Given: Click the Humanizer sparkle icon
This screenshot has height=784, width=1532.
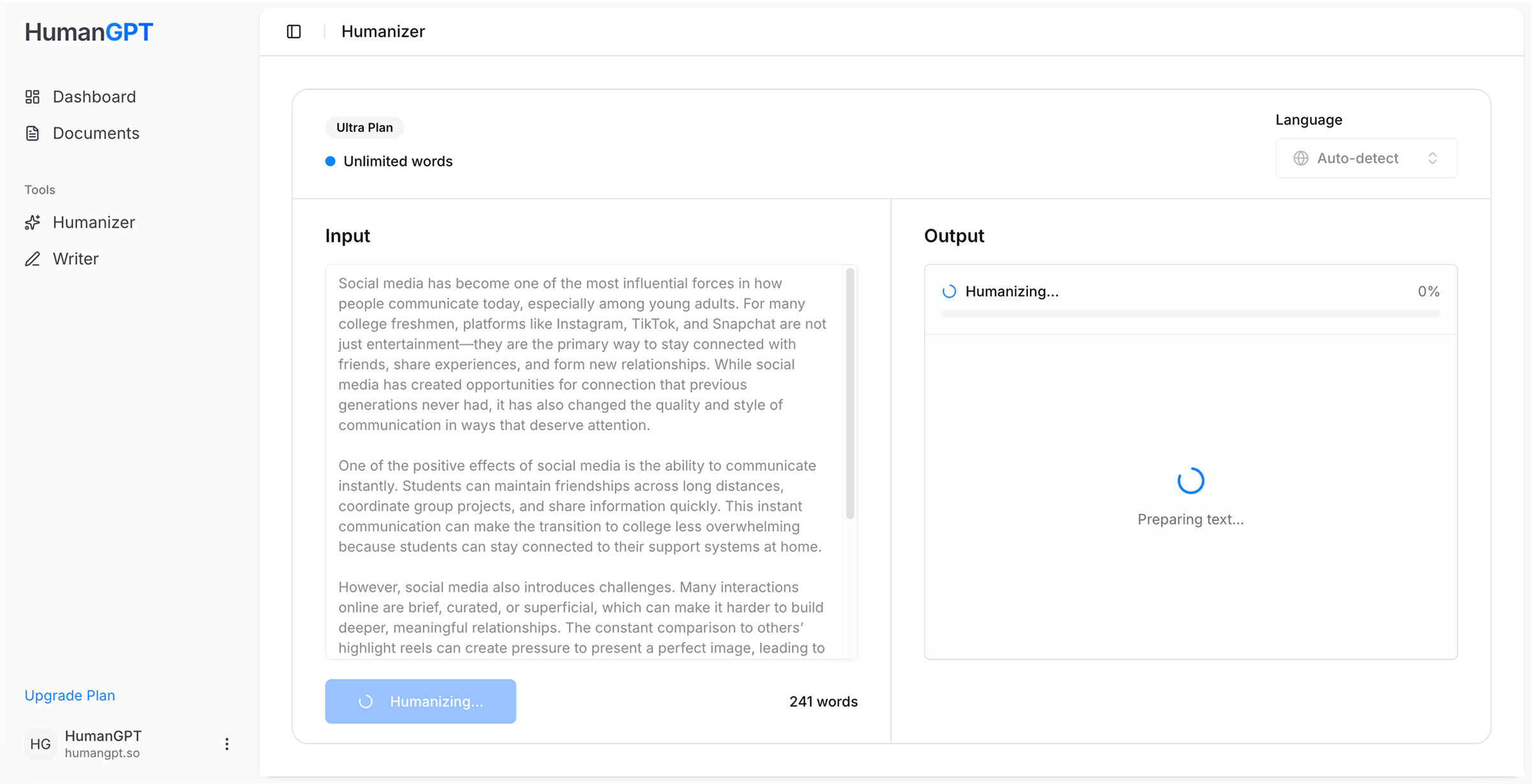Looking at the screenshot, I should tap(33, 222).
